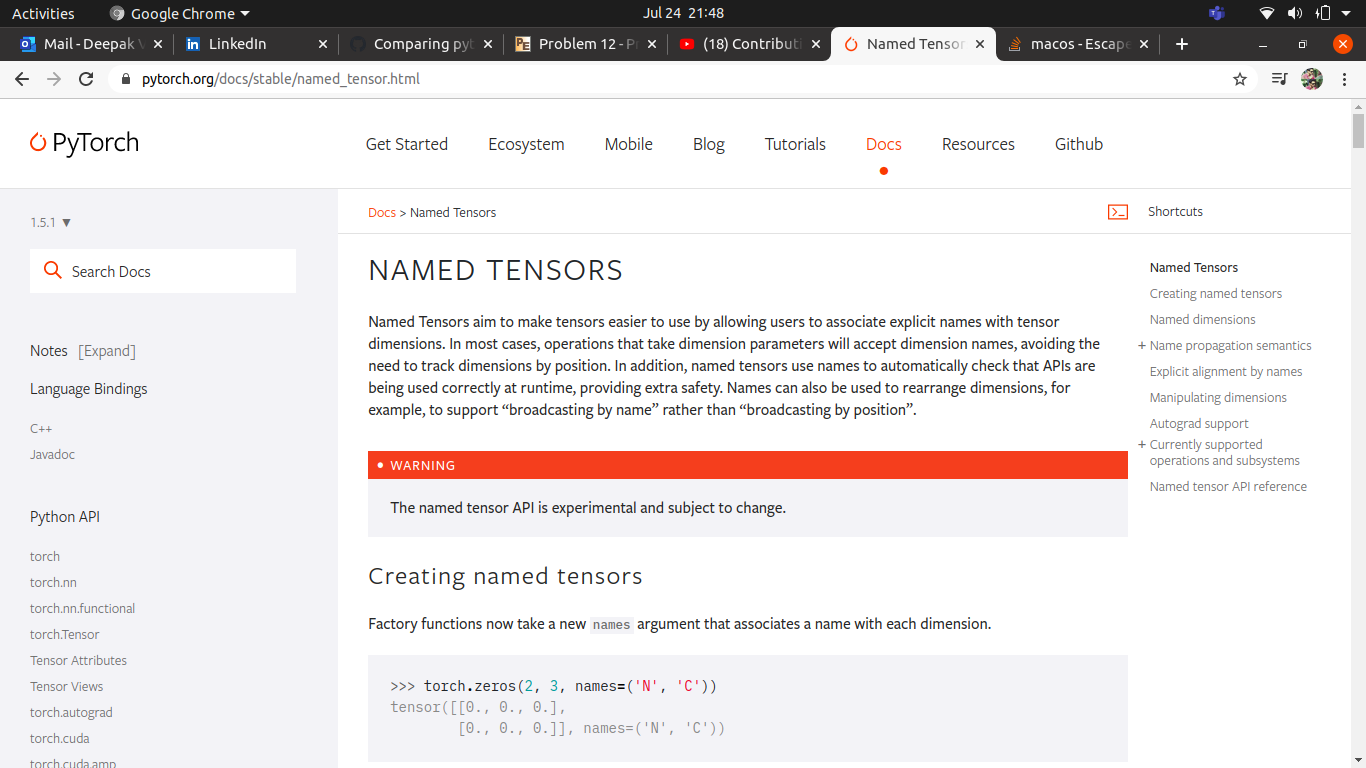This screenshot has width=1366, height=768.
Task: Click the magnifier icon in Search Docs
Action: pos(53,271)
